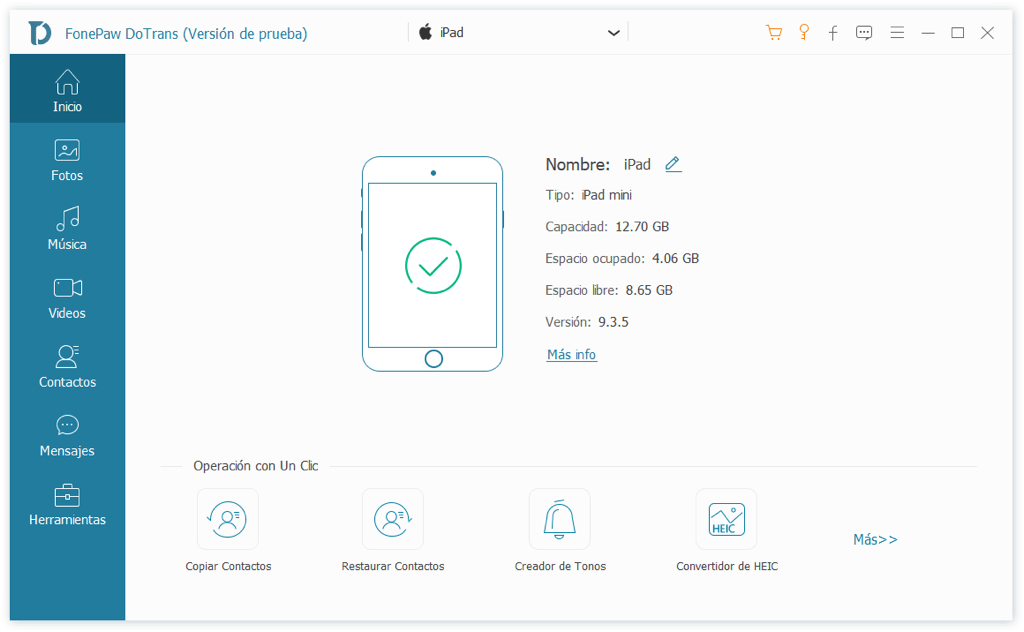1024x632 pixels.
Task: Open the Inicio home section
Action: 67,89
